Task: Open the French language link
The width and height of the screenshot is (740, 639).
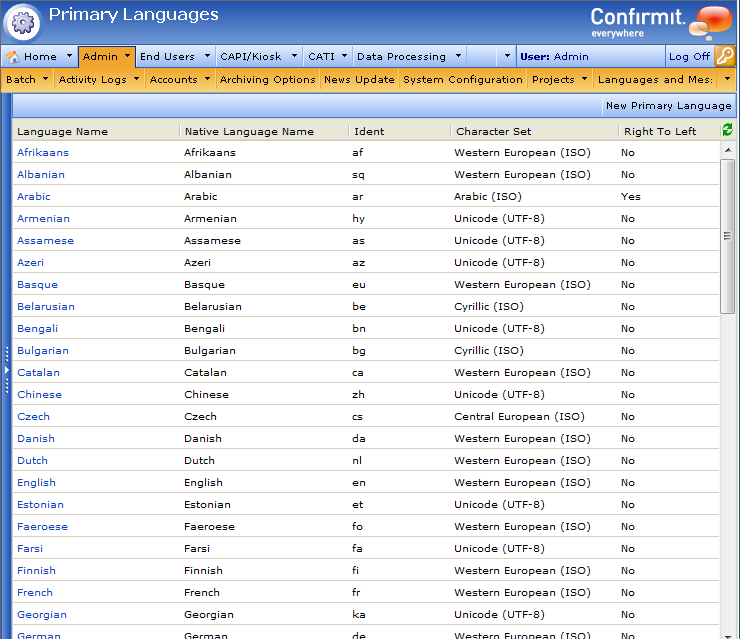Action: (x=35, y=592)
